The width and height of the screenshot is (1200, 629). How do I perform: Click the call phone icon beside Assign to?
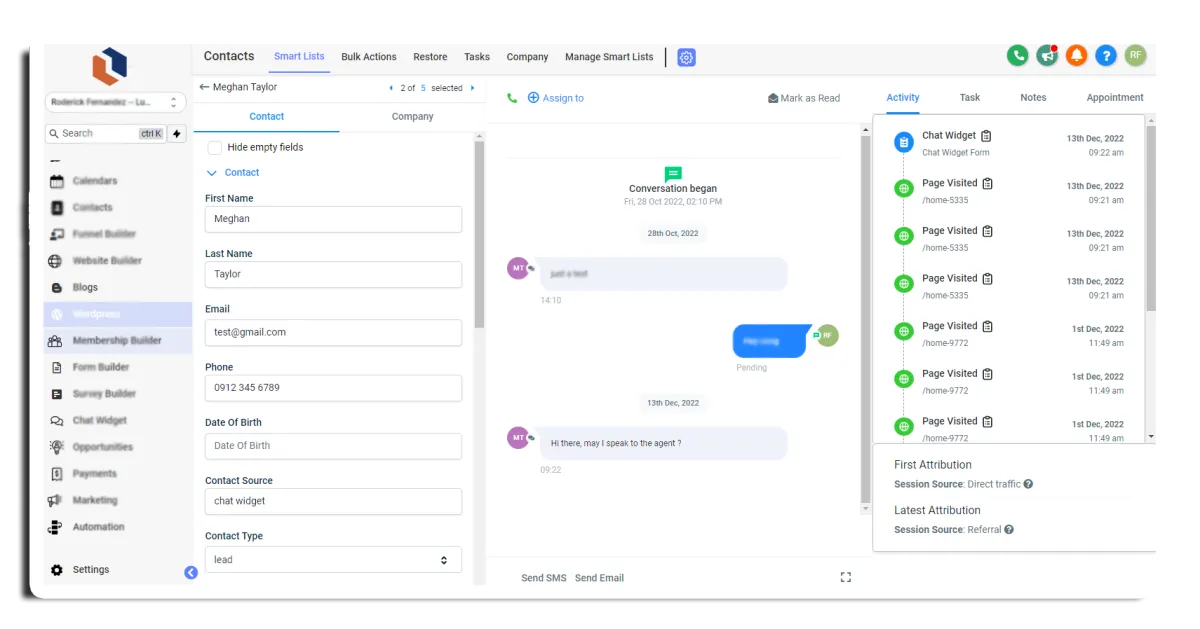pyautogui.click(x=512, y=98)
